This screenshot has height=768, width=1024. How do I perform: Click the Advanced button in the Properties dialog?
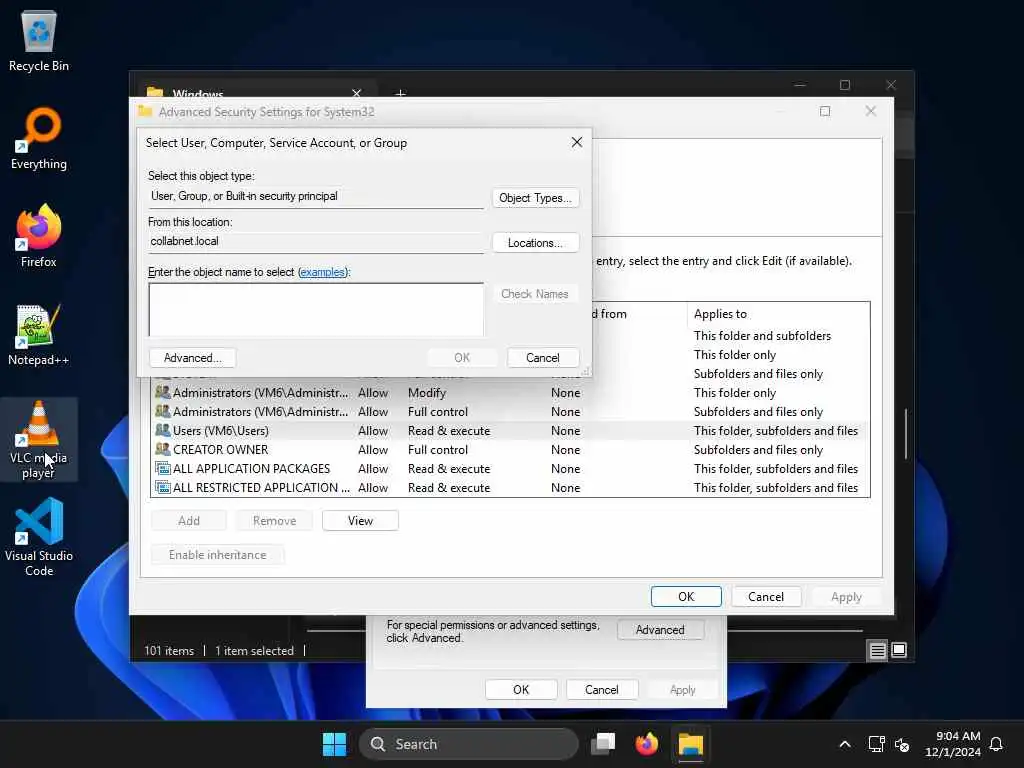(x=660, y=630)
